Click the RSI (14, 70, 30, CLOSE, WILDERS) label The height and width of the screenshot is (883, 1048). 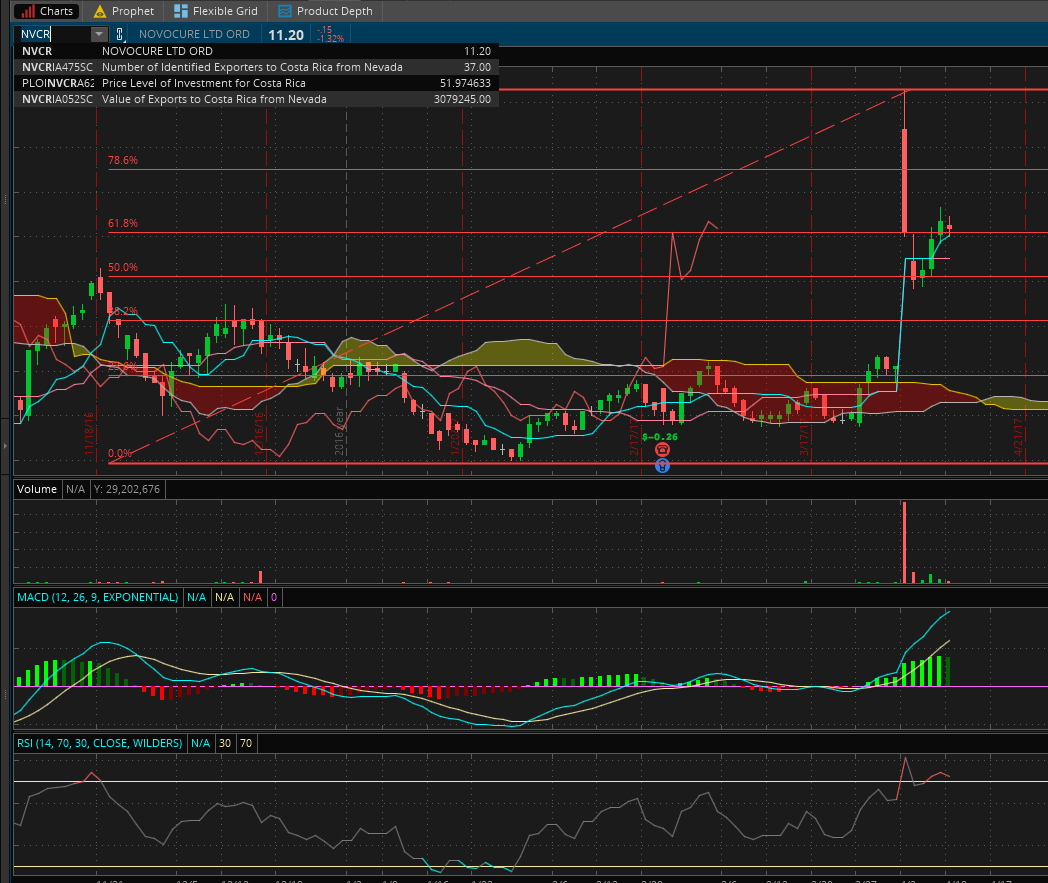click(x=99, y=743)
